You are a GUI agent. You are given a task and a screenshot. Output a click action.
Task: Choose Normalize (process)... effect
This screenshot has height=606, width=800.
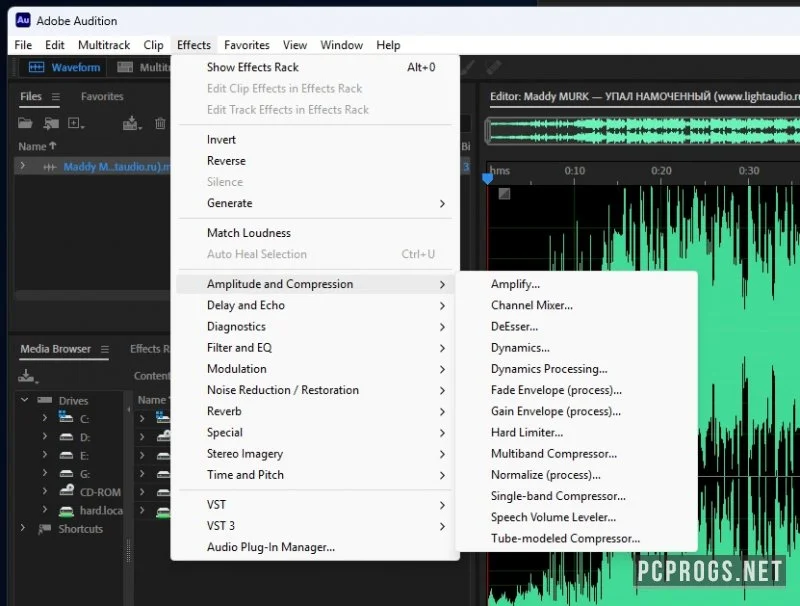pyautogui.click(x=577, y=475)
